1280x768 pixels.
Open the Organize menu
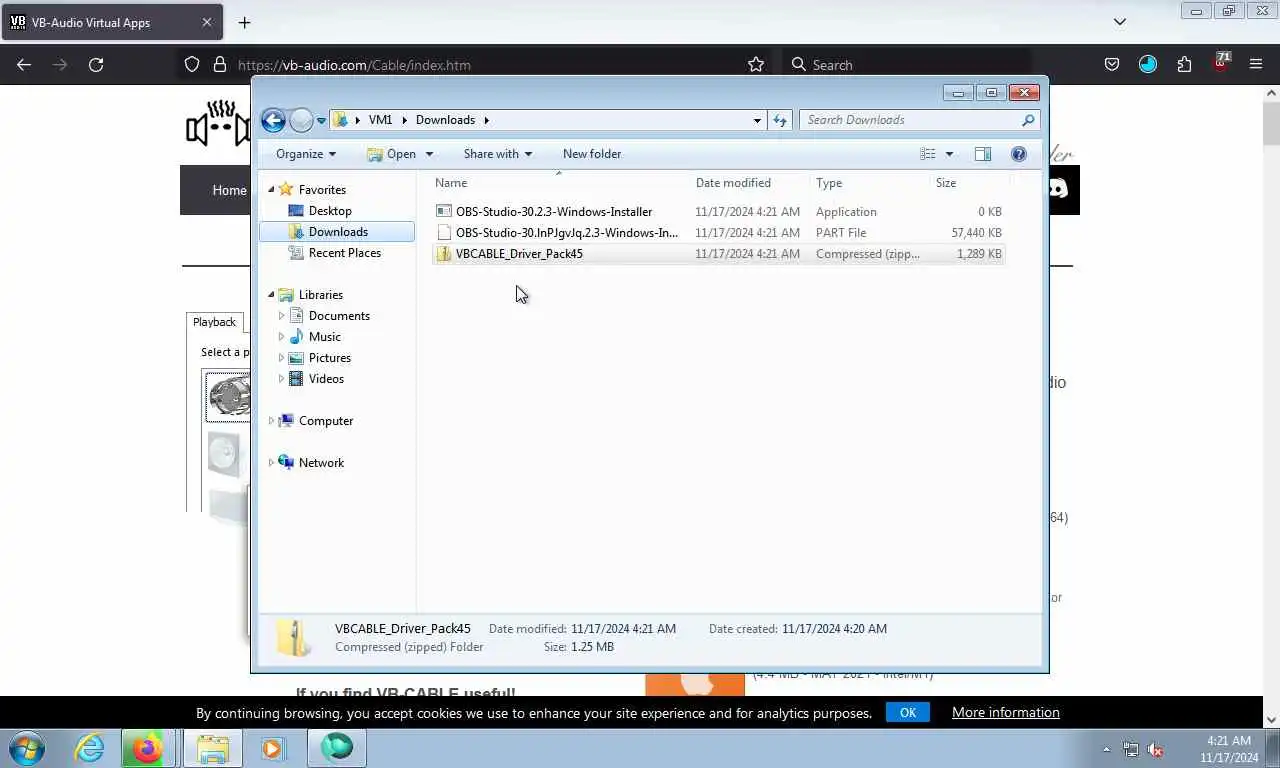coord(306,154)
